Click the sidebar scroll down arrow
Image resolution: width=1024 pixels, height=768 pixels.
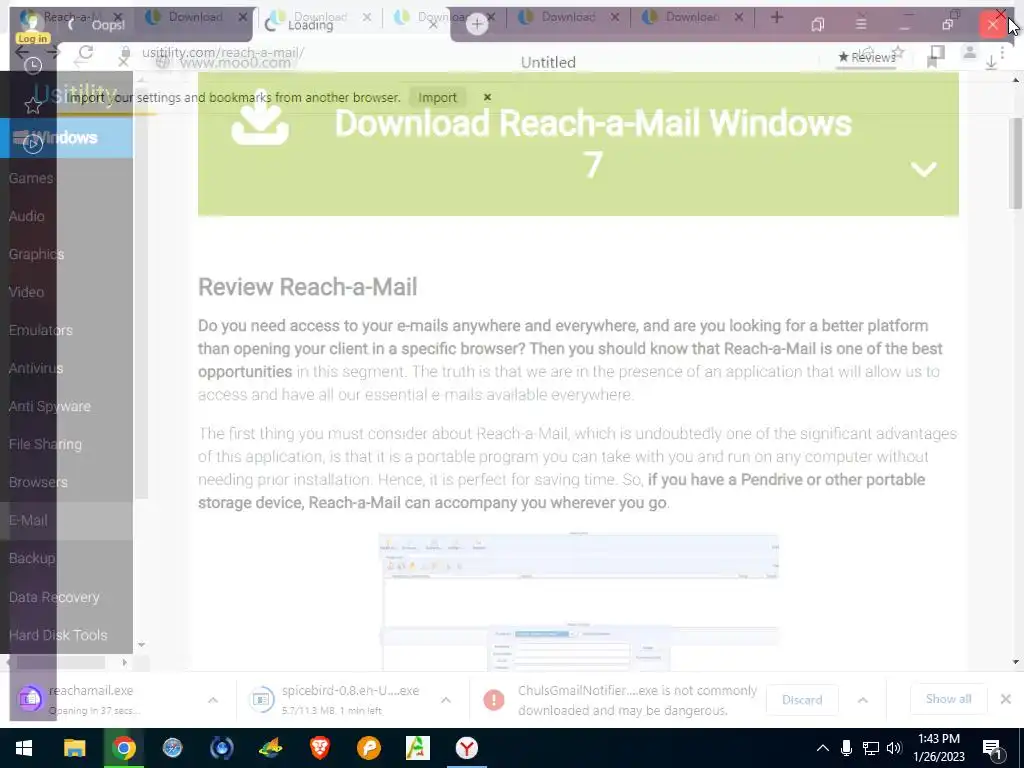coord(141,645)
